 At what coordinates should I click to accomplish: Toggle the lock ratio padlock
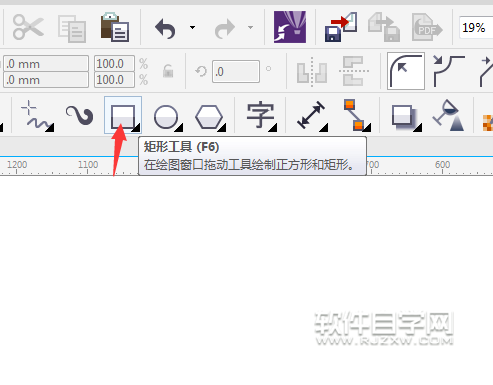168,71
